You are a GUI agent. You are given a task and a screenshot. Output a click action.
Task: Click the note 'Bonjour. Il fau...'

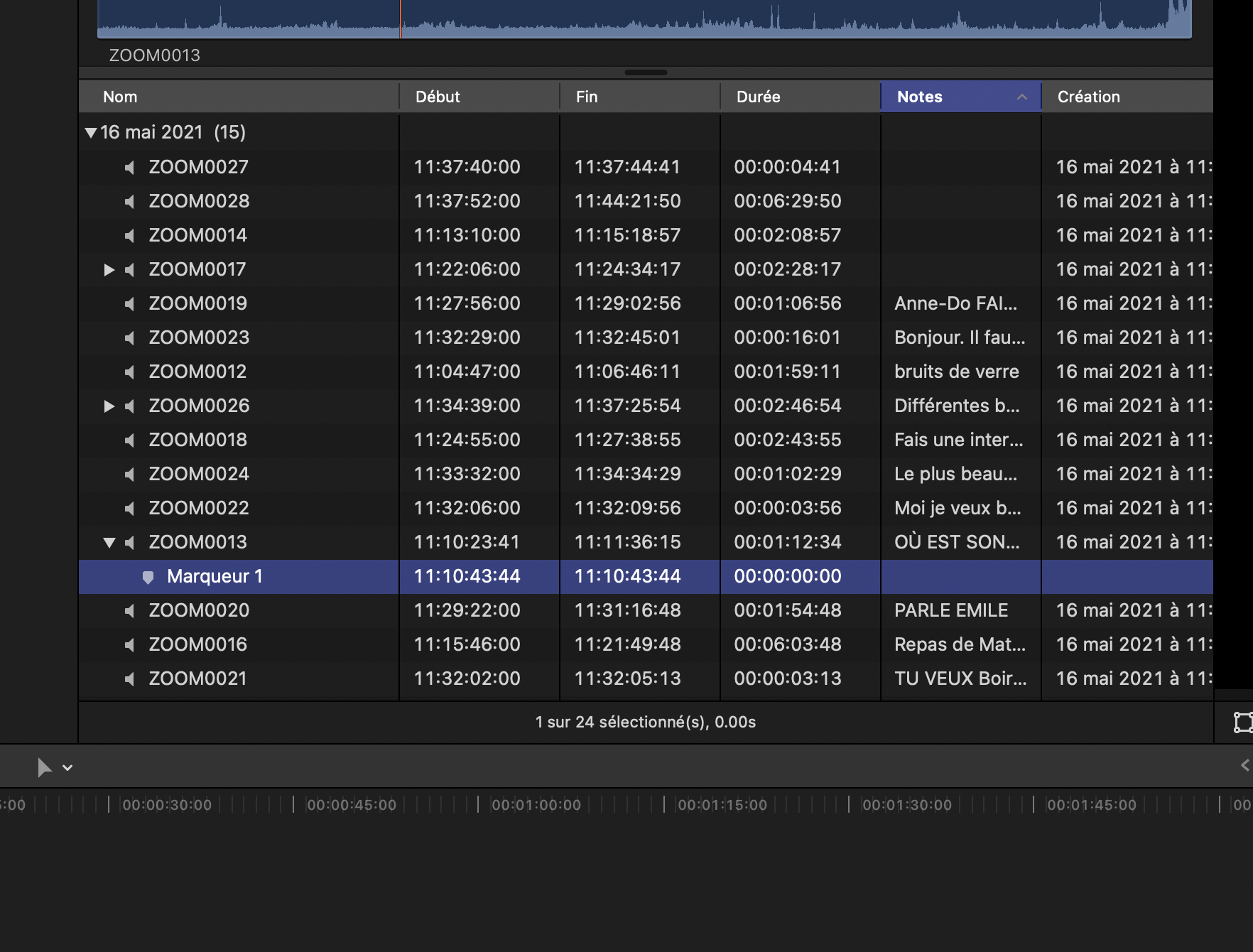[960, 338]
